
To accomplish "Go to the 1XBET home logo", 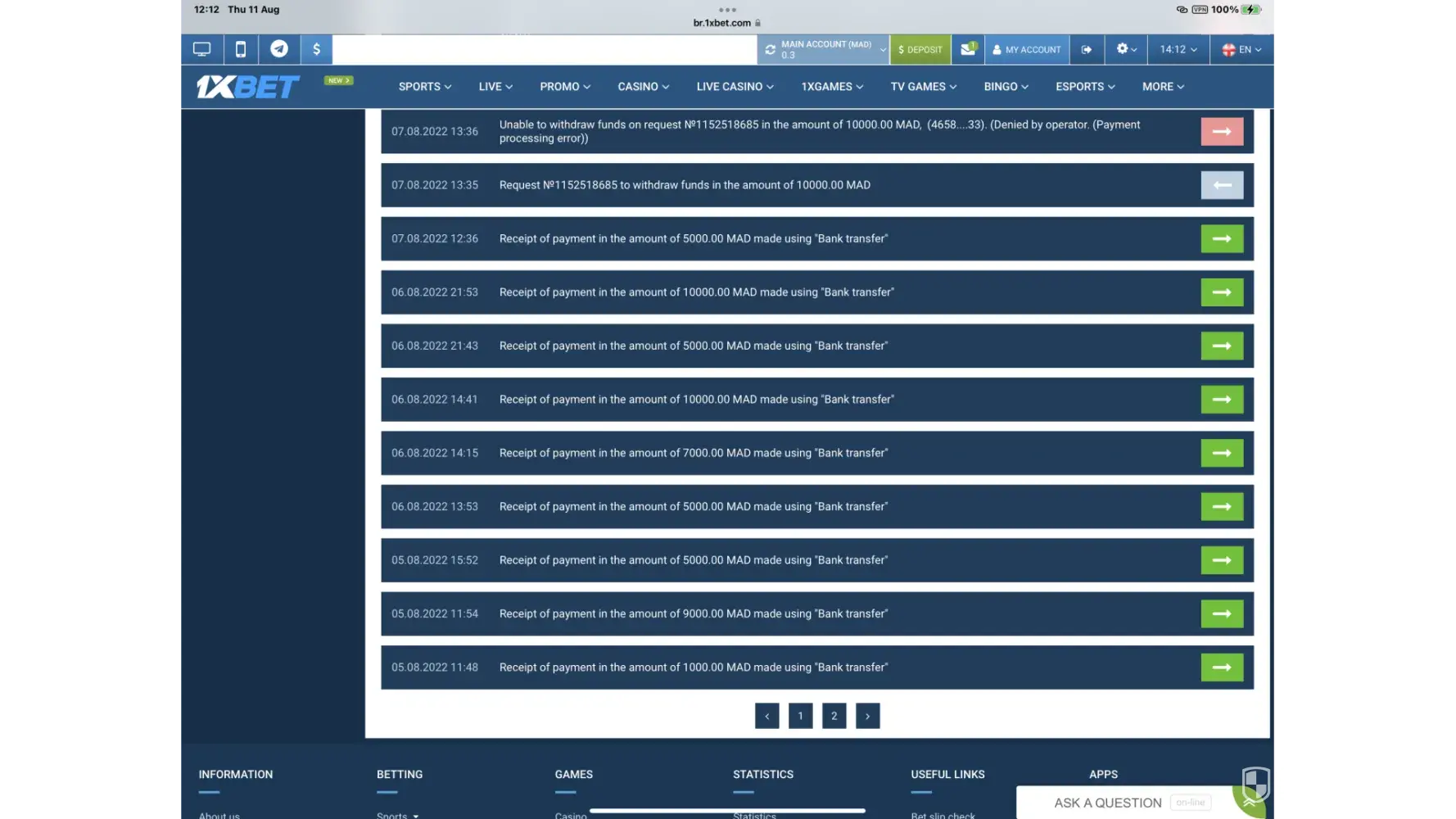I will pos(247,87).
